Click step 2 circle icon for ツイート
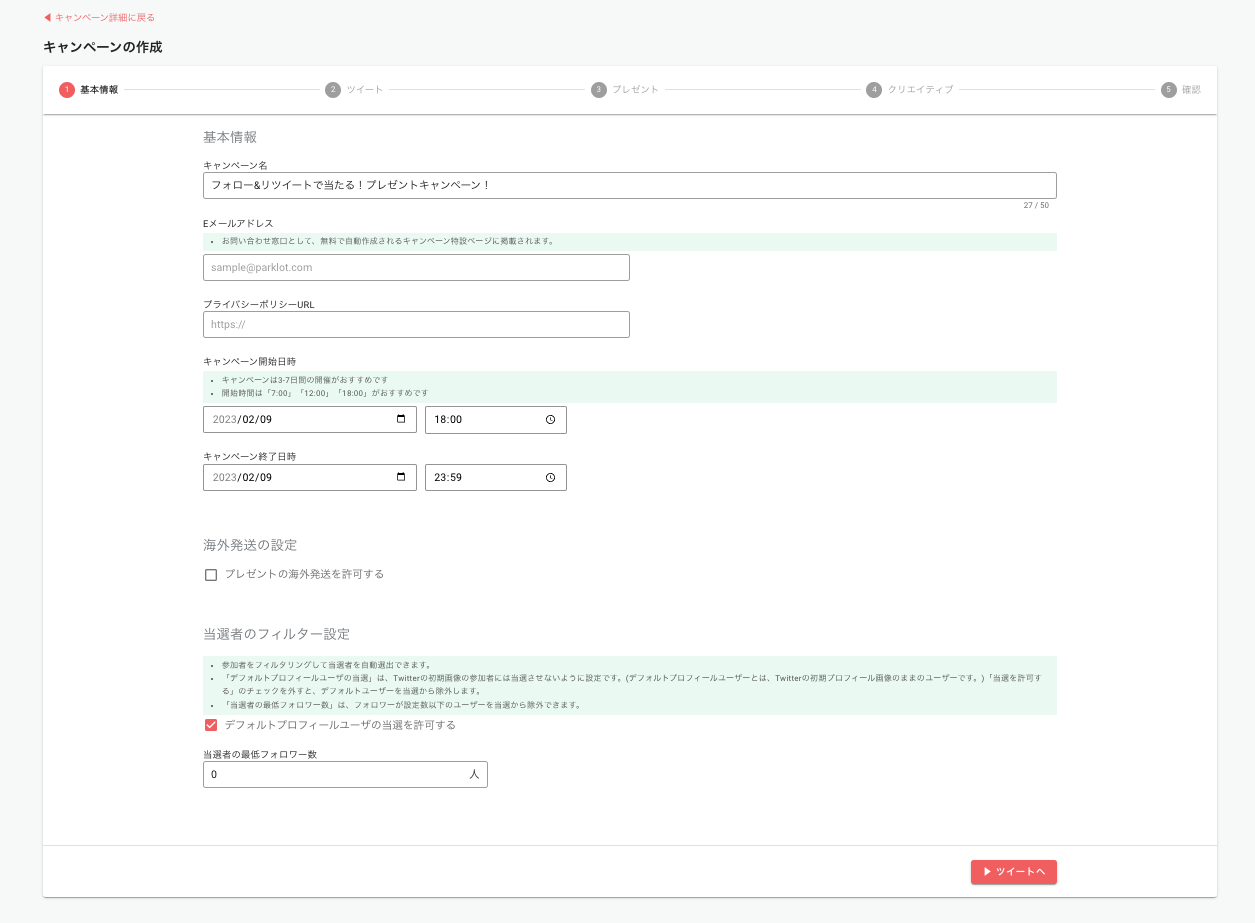Screen dimensions: 1255x923 (x=333, y=90)
